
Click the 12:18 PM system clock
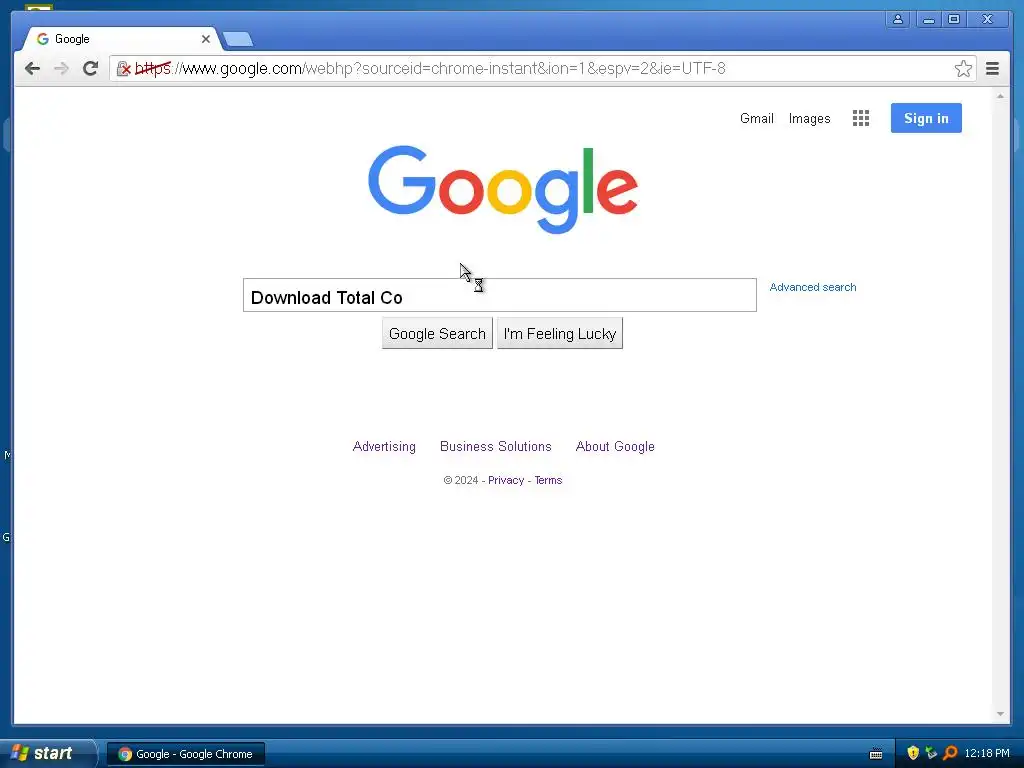(987, 753)
